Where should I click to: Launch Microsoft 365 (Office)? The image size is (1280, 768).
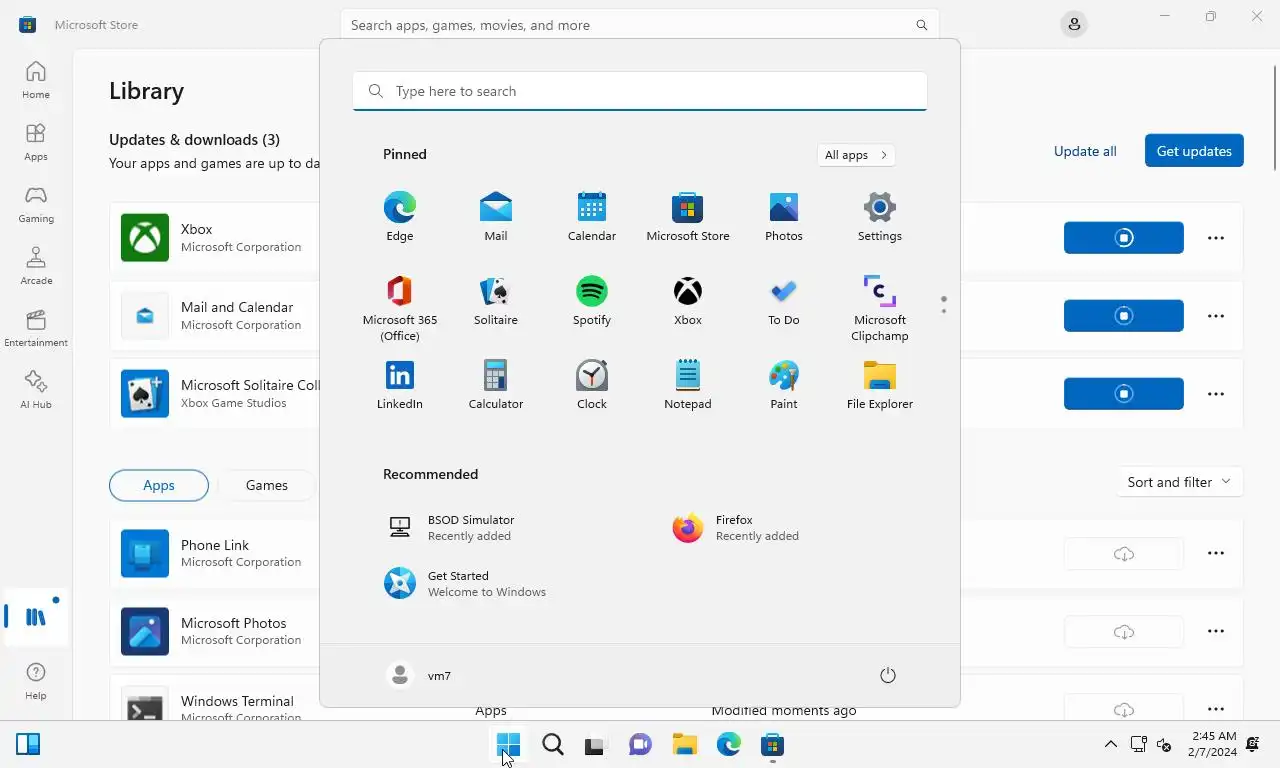pos(400,307)
